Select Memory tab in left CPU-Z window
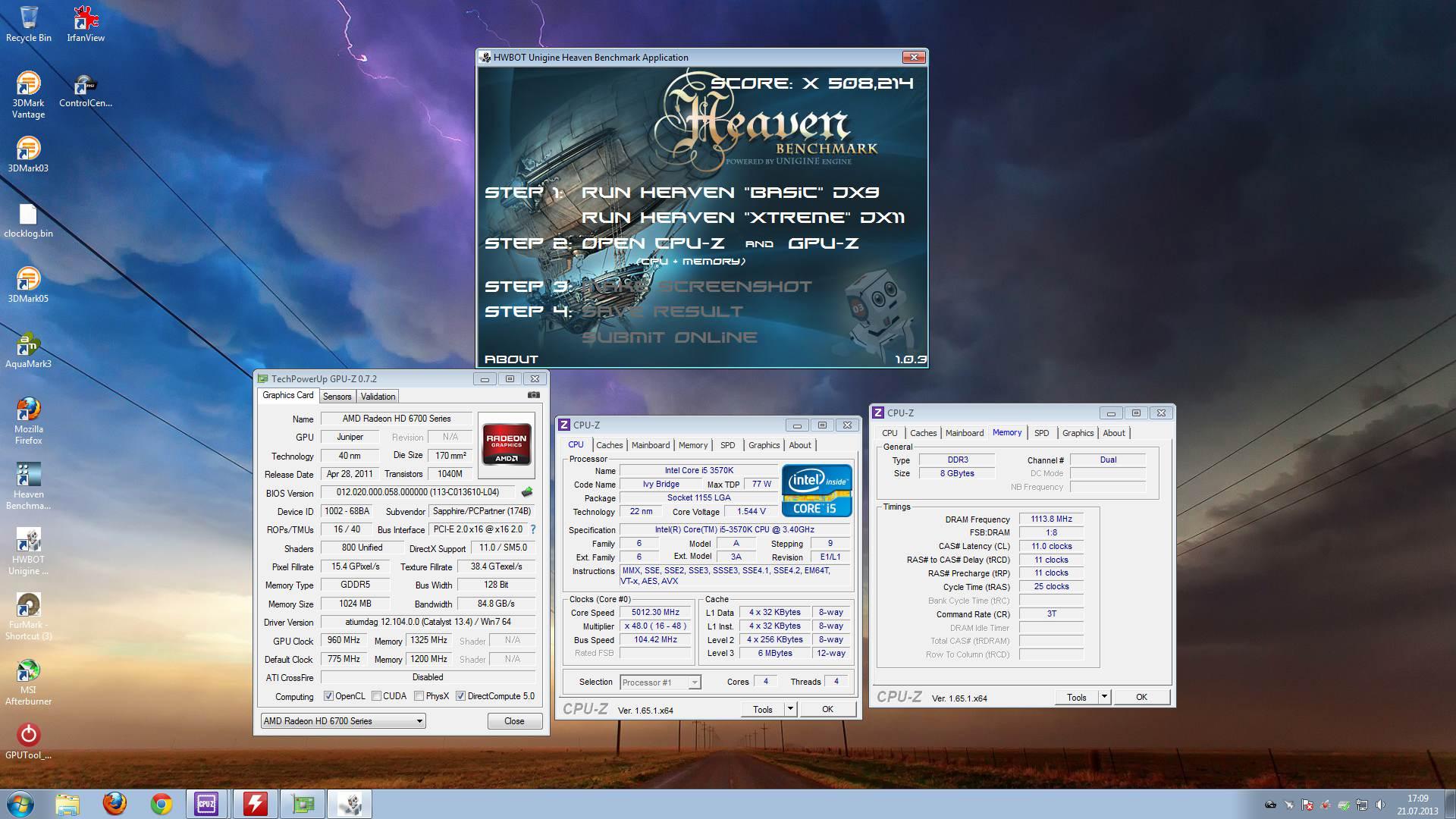 [x=693, y=445]
